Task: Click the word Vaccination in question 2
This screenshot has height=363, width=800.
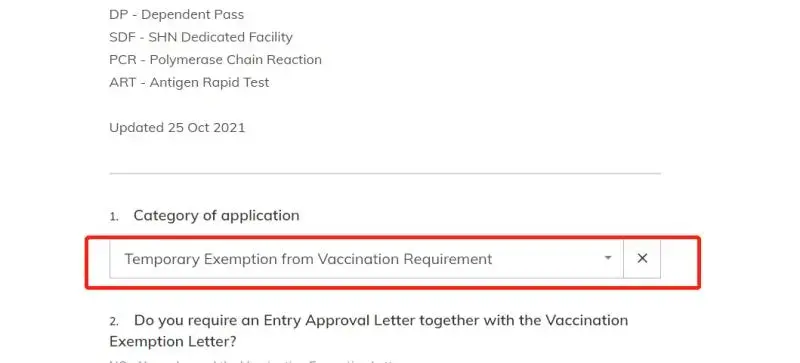Action: [x=587, y=321]
